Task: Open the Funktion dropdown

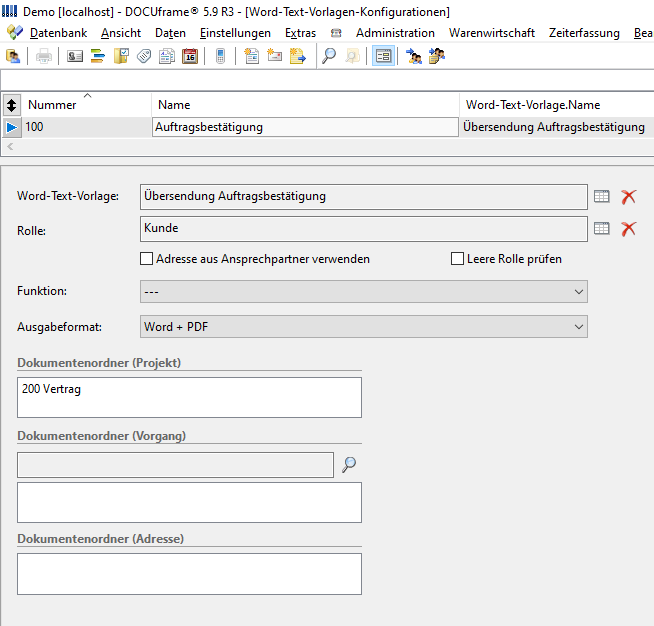Action: pyautogui.click(x=364, y=292)
